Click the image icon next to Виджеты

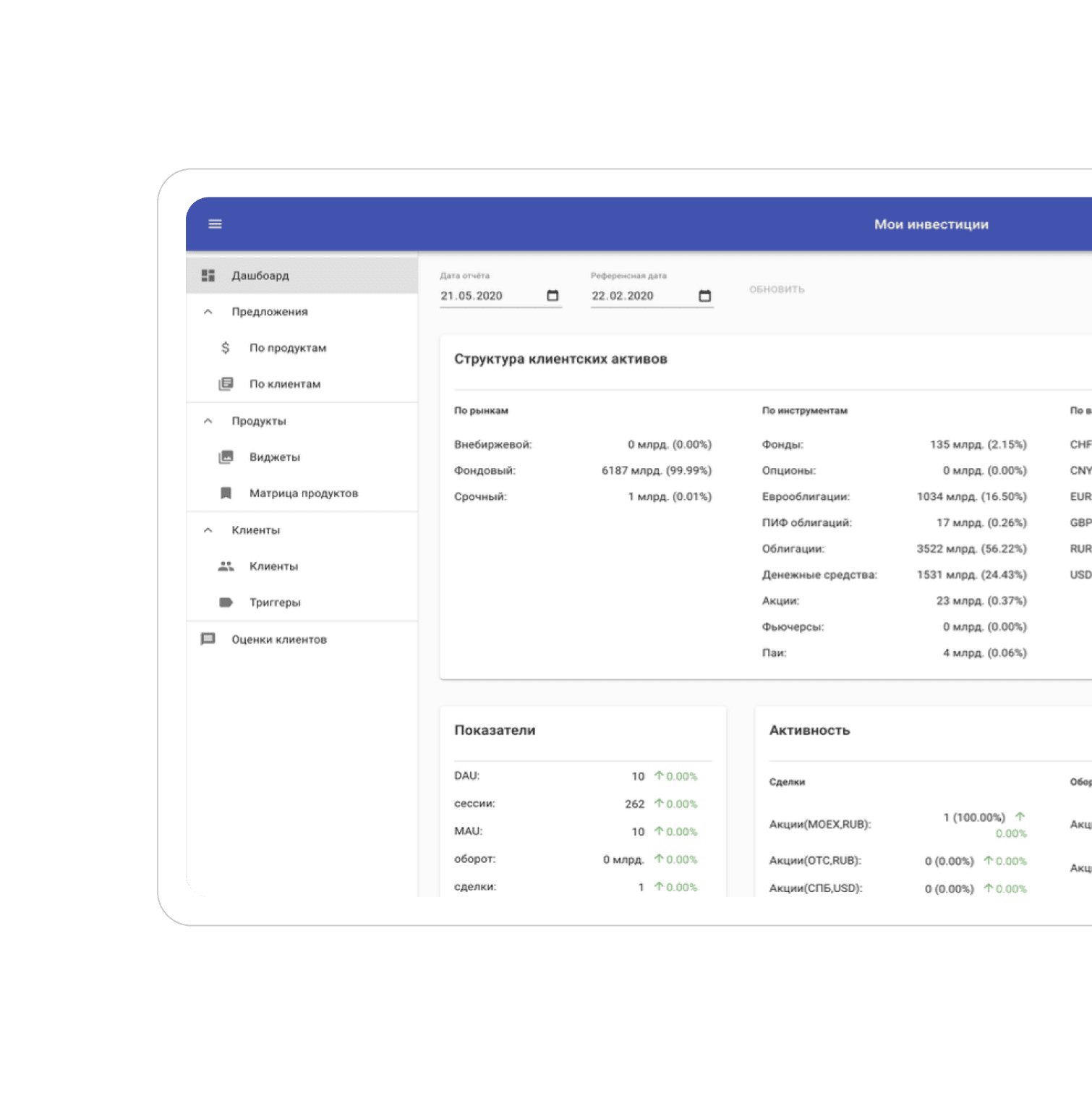(x=226, y=457)
